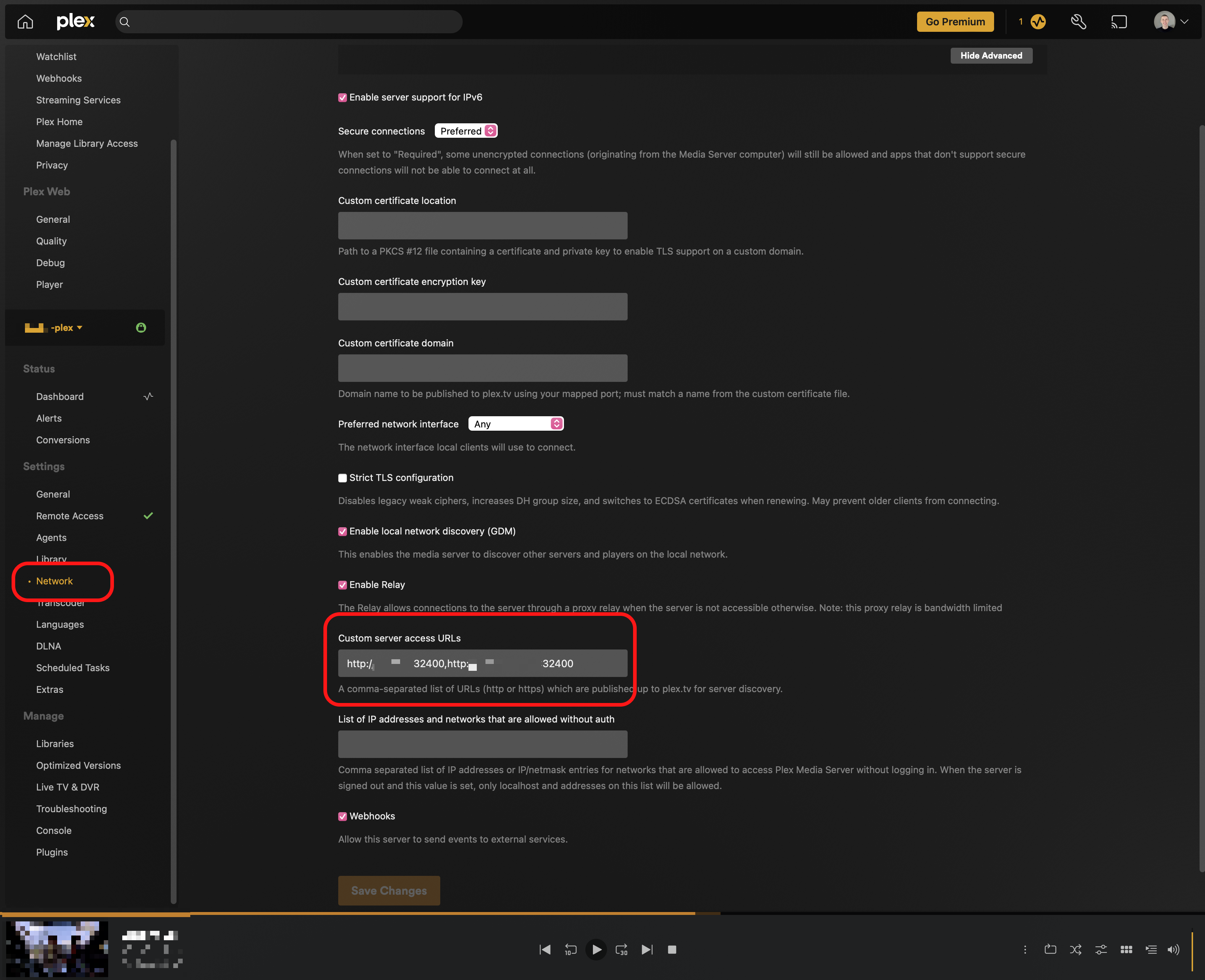Click the Plex logo
Image resolution: width=1205 pixels, height=980 pixels.
(76, 21)
